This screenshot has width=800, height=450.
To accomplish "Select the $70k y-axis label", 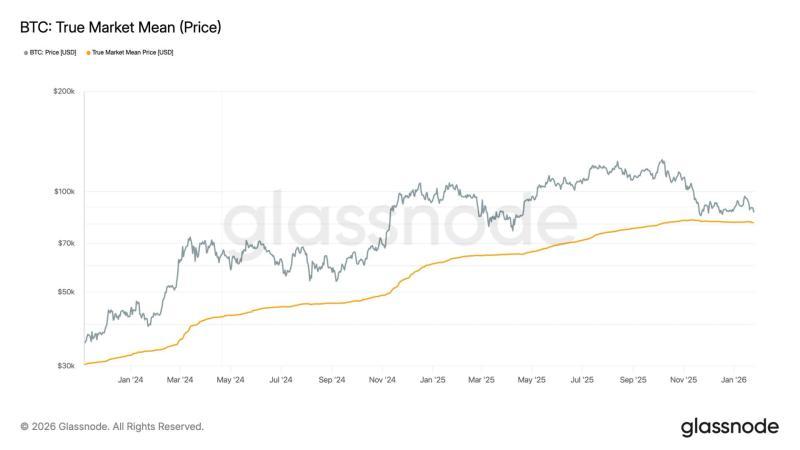I will pyautogui.click(x=66, y=243).
